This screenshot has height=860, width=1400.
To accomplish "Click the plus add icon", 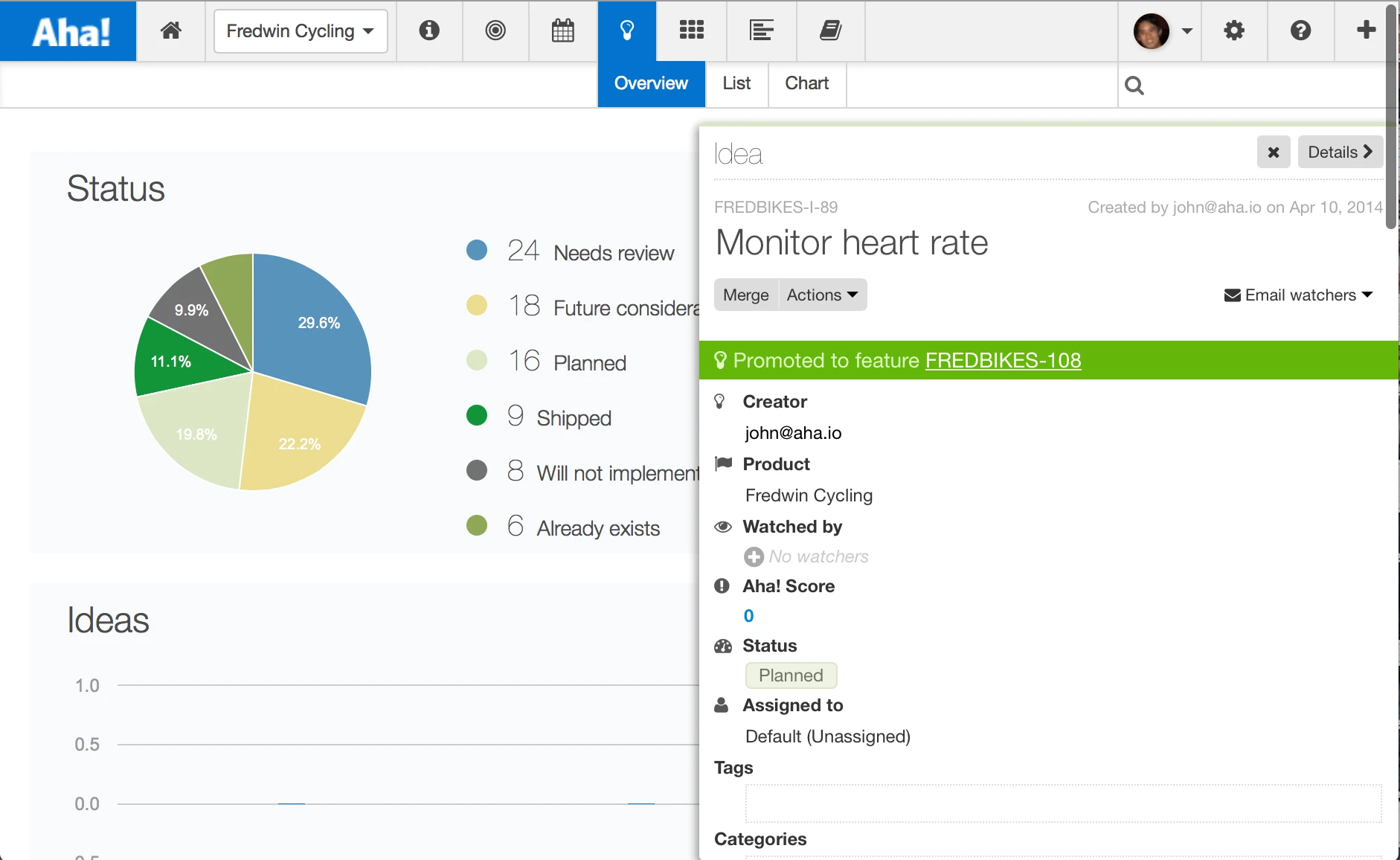I will point(1366,30).
